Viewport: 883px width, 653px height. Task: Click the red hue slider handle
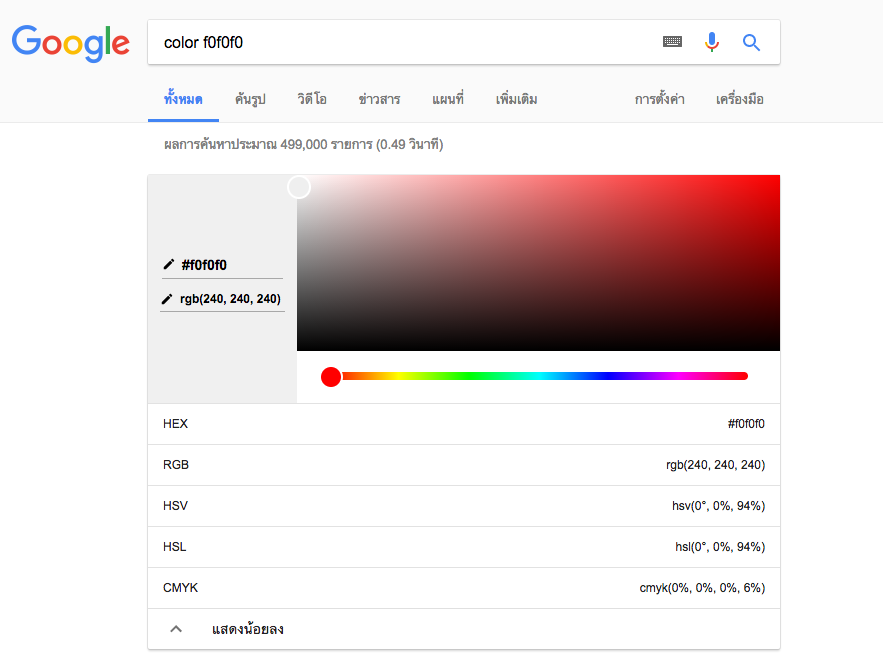331,377
